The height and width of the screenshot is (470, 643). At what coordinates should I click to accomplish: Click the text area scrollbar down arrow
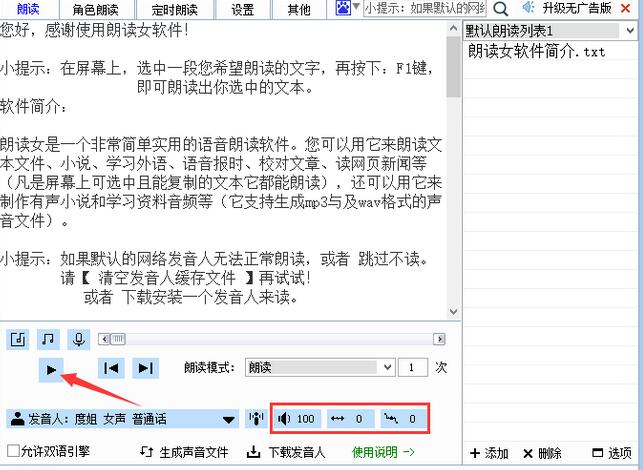(x=453, y=312)
